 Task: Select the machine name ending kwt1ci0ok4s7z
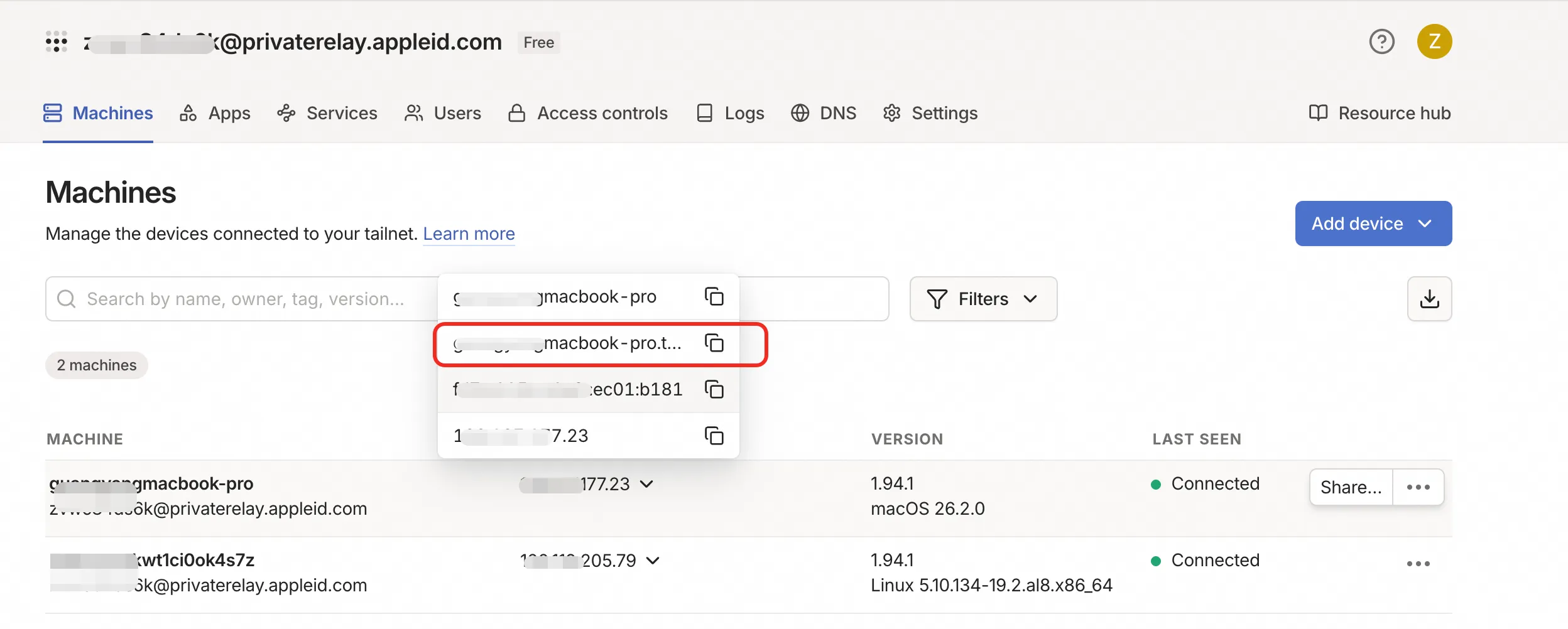(152, 560)
